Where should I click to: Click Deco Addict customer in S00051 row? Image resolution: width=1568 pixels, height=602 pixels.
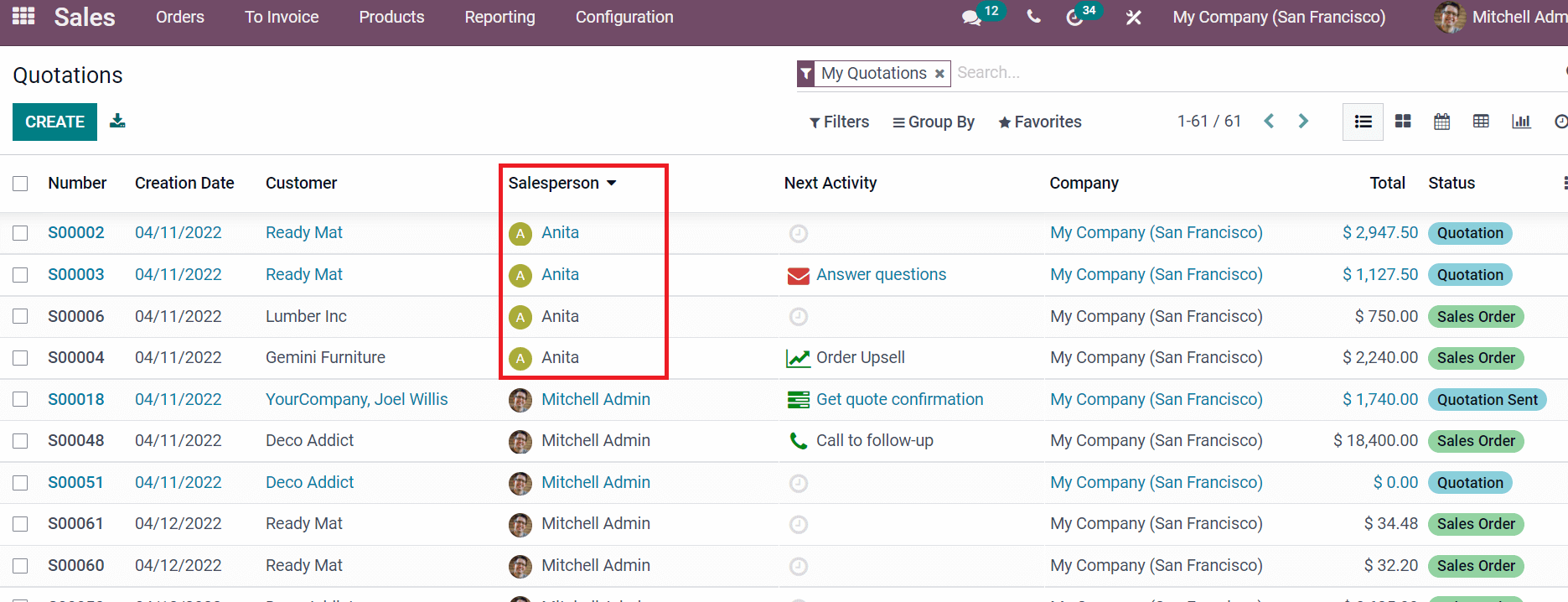[309, 482]
